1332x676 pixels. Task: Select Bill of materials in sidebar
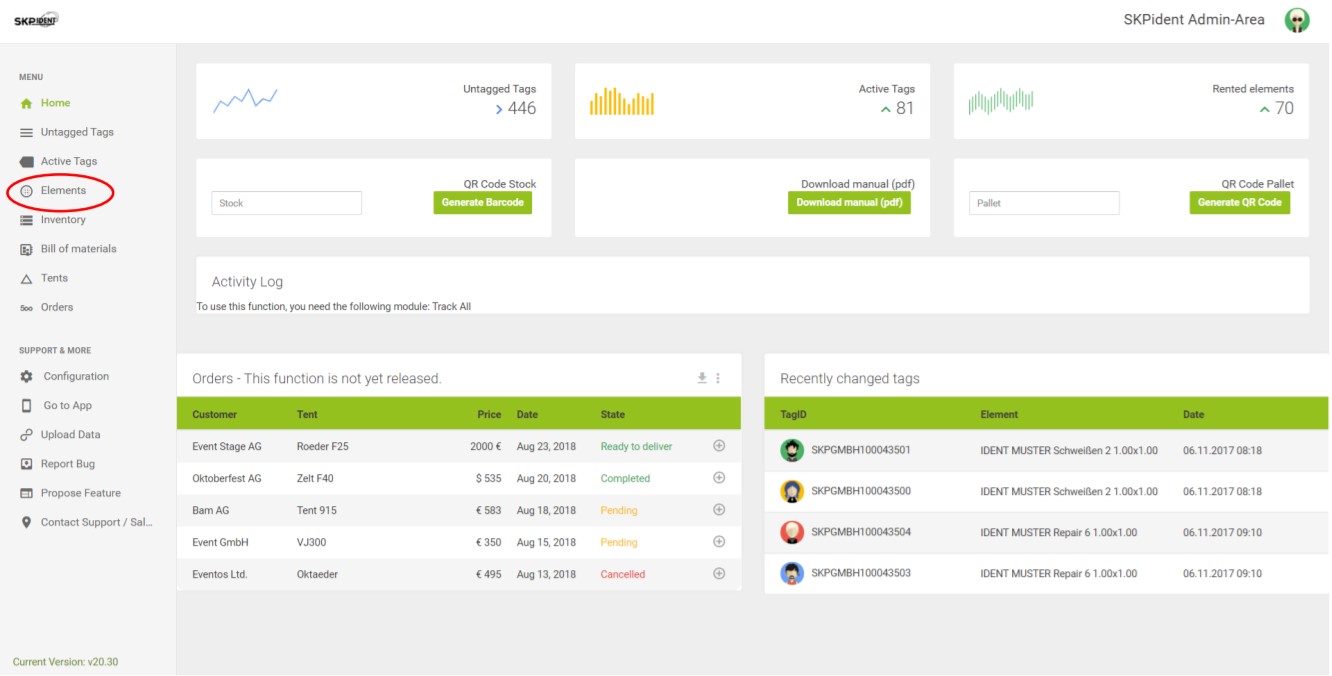[x=78, y=249]
